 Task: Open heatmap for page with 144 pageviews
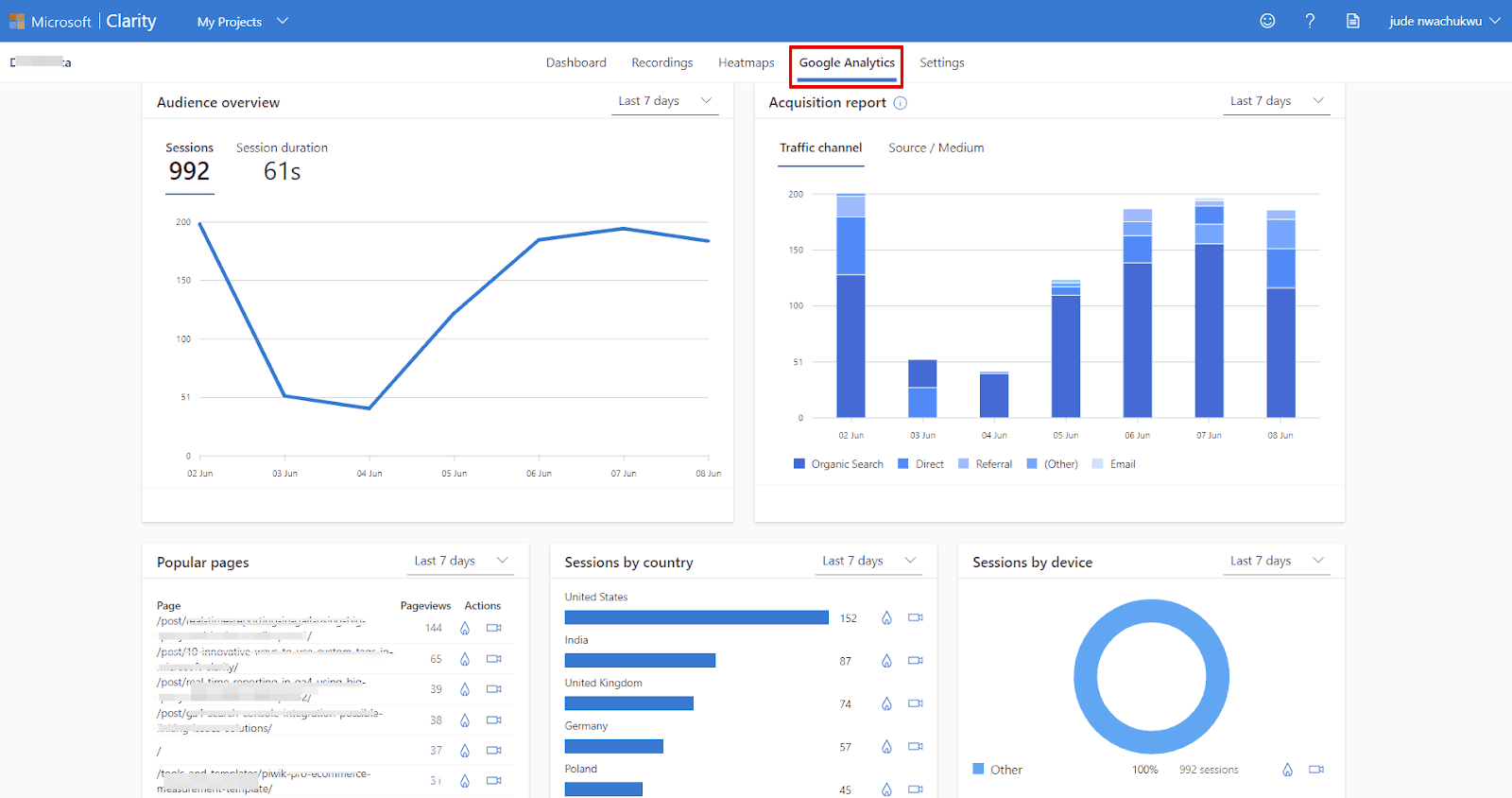tap(464, 628)
